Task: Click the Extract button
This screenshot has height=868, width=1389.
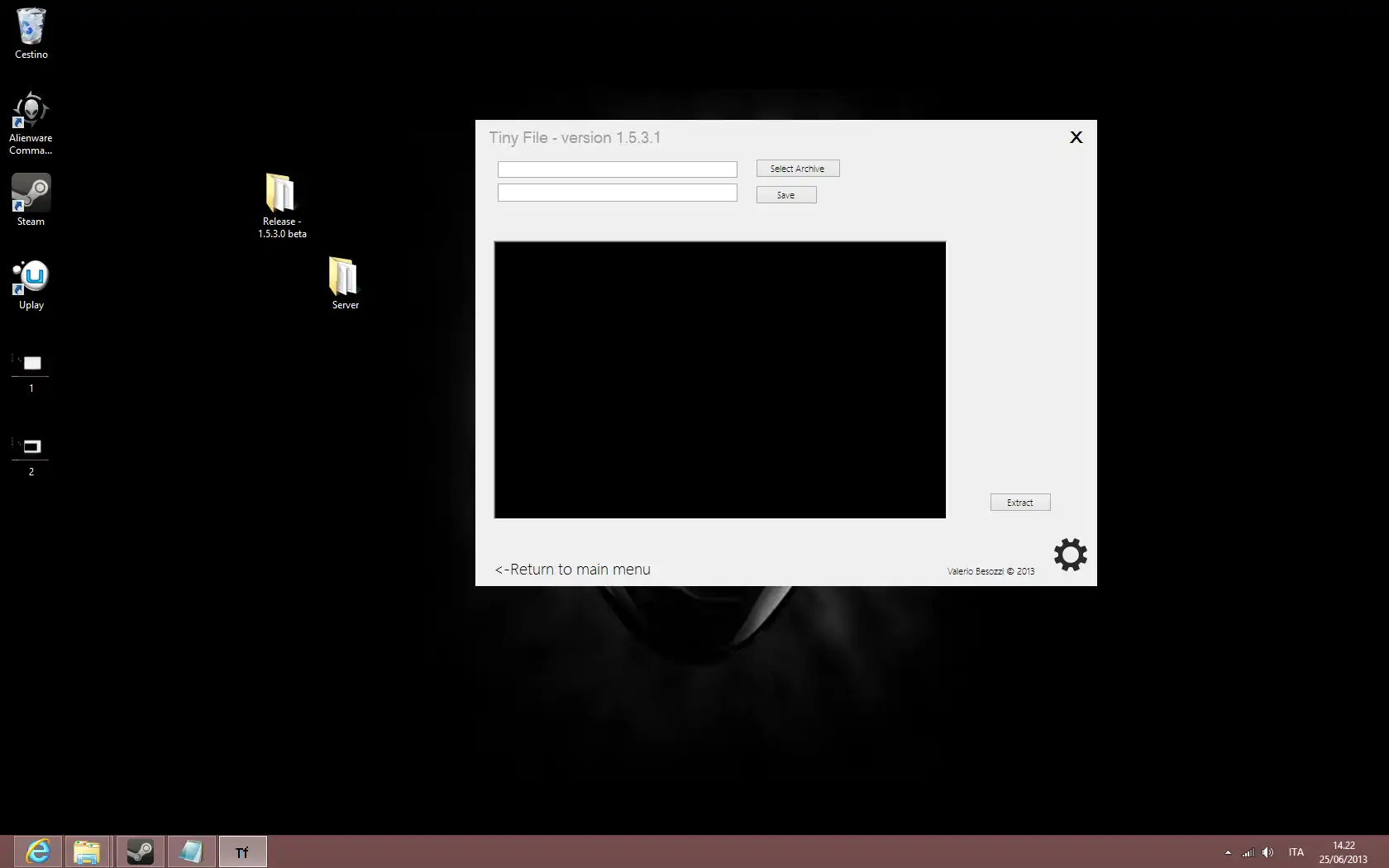Action: click(x=1020, y=503)
